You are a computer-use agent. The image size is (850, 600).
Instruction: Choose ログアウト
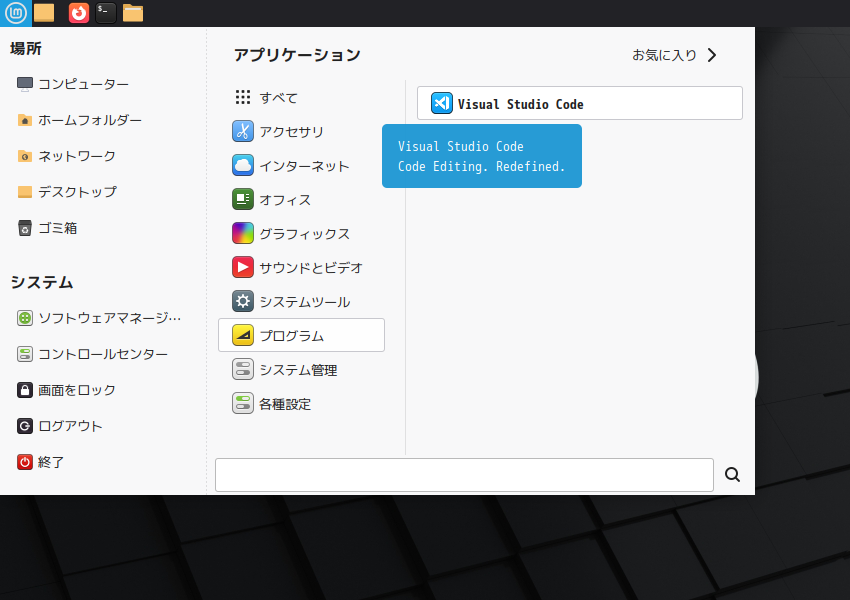[x=60, y=426]
